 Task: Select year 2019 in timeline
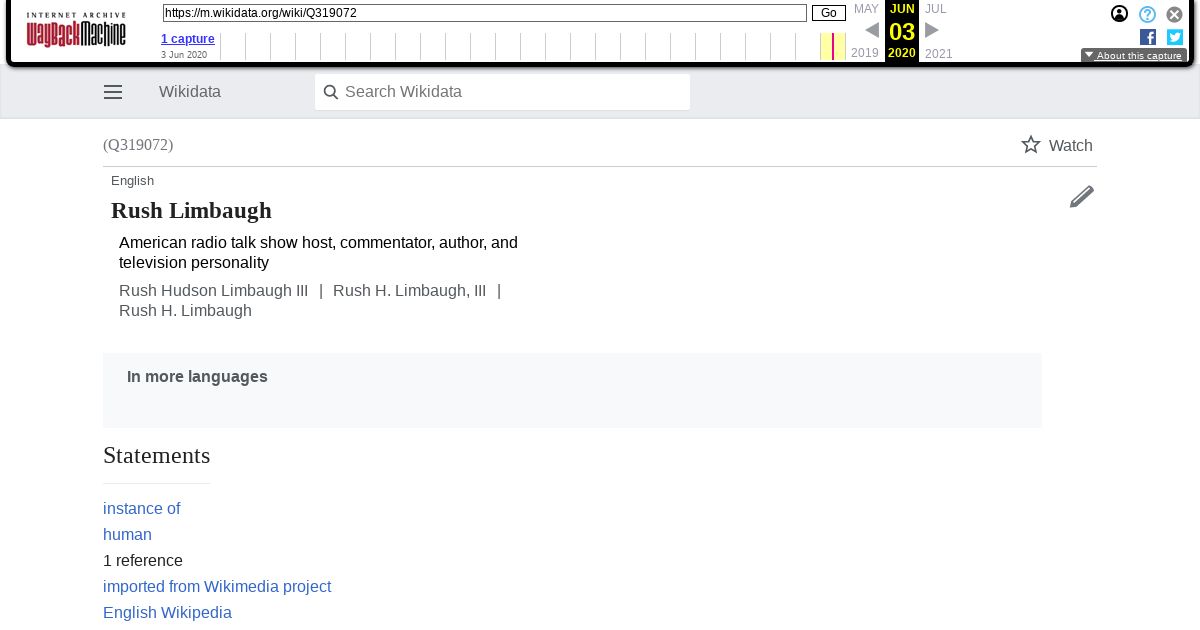click(865, 53)
